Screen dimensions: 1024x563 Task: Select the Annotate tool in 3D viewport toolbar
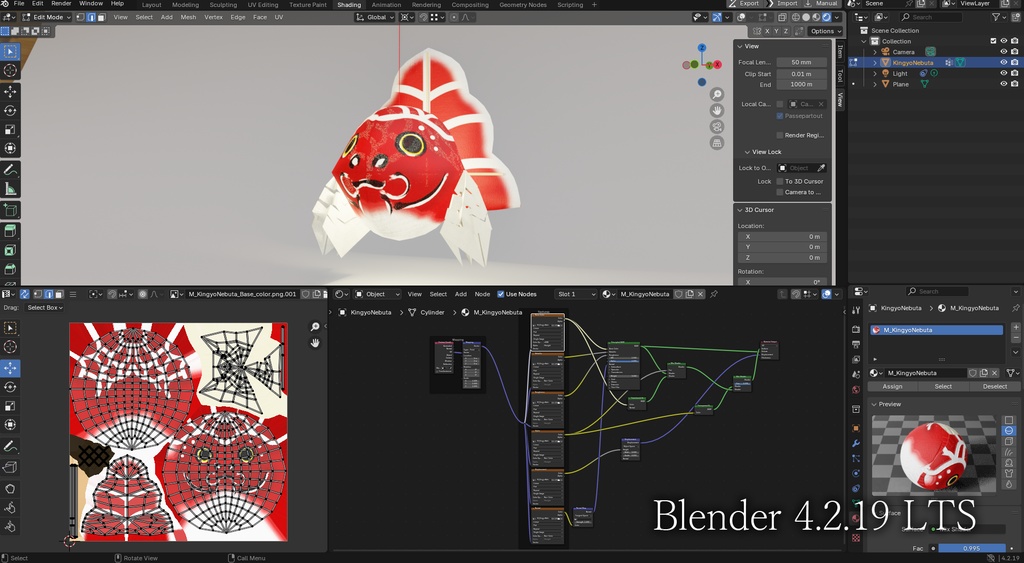click(10, 170)
